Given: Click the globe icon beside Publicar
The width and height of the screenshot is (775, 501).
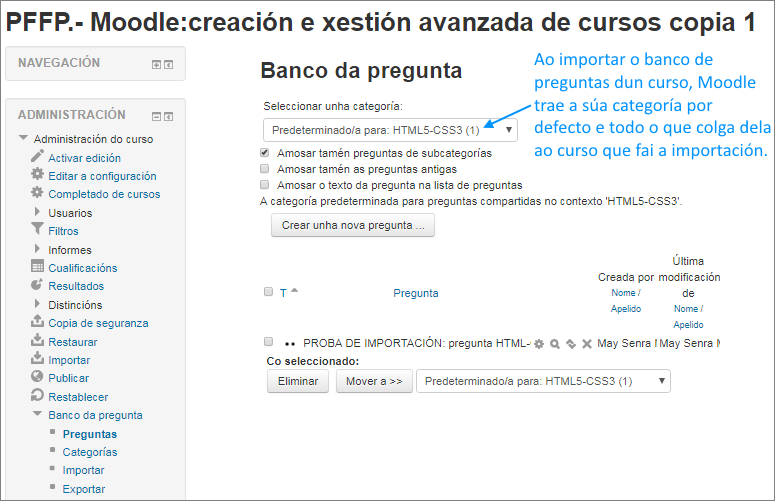Looking at the screenshot, I should coord(37,376).
